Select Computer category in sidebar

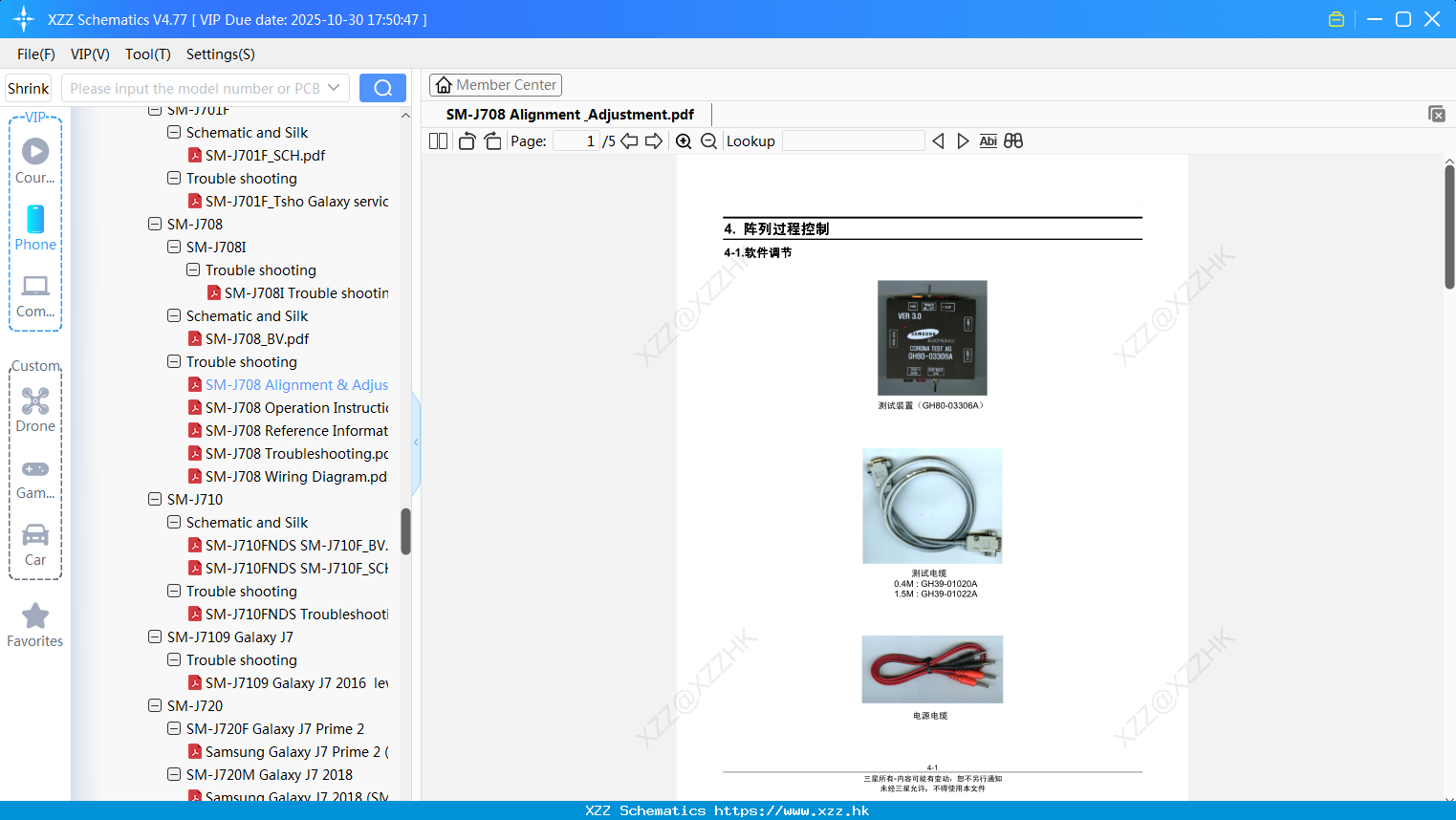35,295
